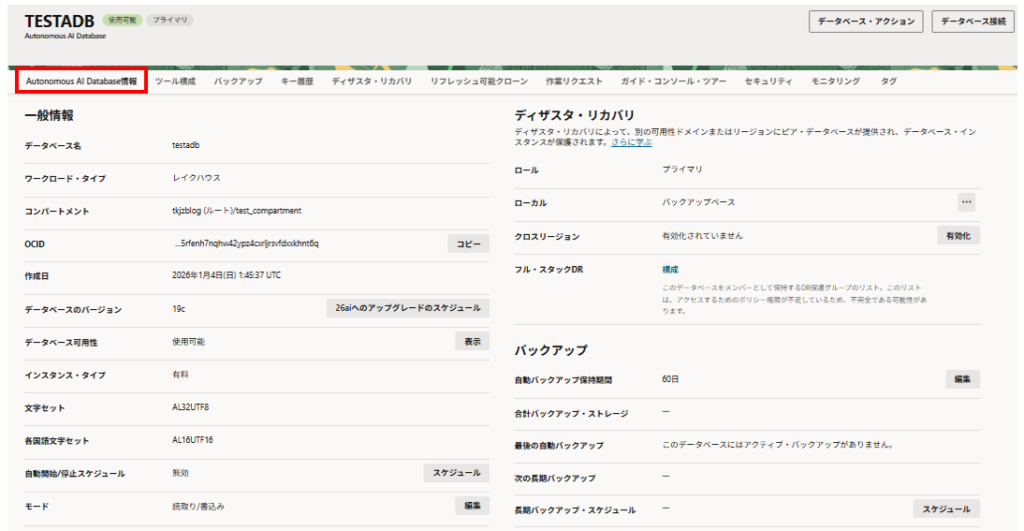The width and height of the screenshot is (1024, 531).
Task: Open the バックアップ tab
Action: click(x=238, y=81)
